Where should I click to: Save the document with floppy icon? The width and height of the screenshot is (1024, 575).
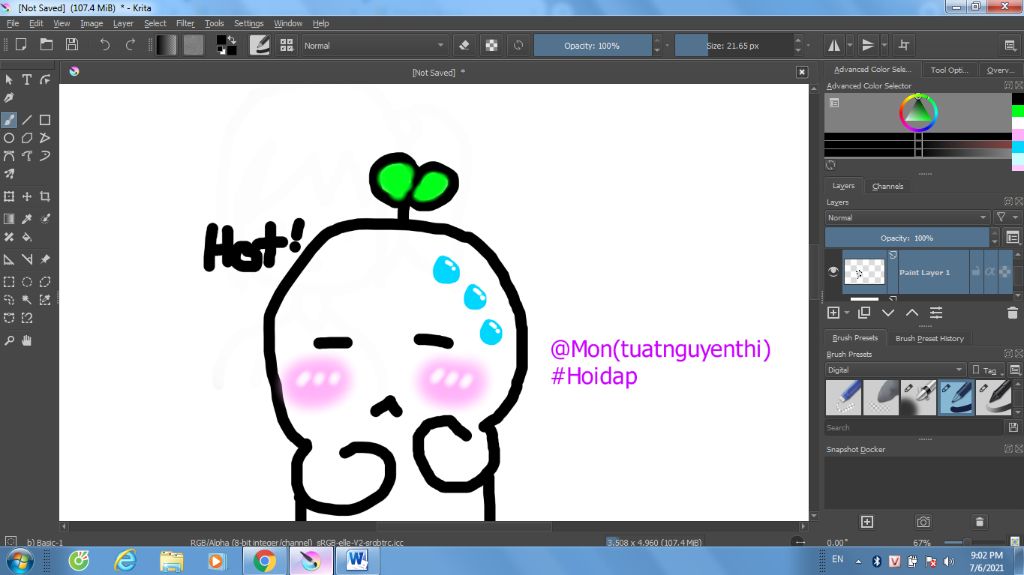point(72,44)
